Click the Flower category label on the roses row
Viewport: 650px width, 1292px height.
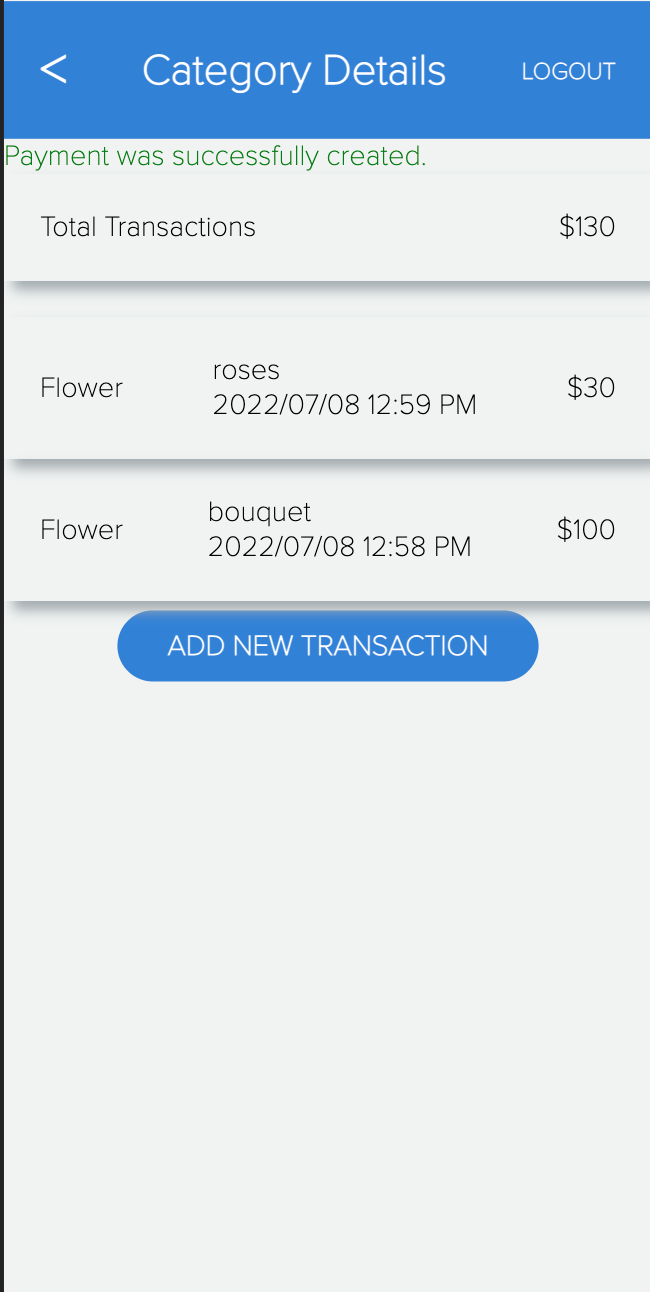point(81,387)
